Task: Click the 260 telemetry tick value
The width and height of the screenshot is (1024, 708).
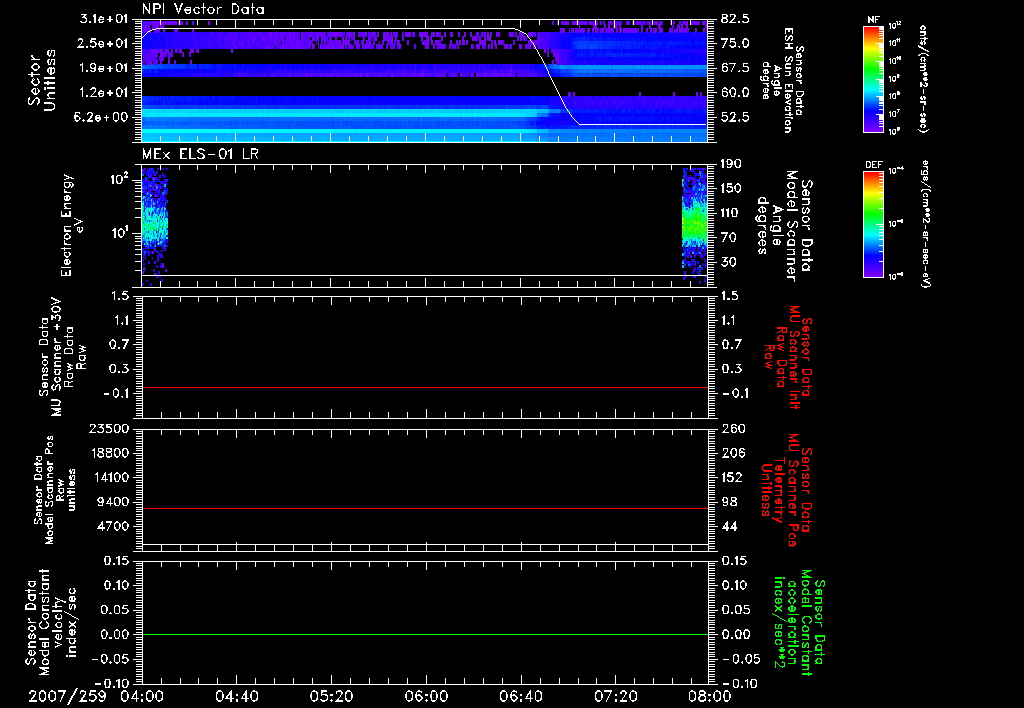Action: 732,429
